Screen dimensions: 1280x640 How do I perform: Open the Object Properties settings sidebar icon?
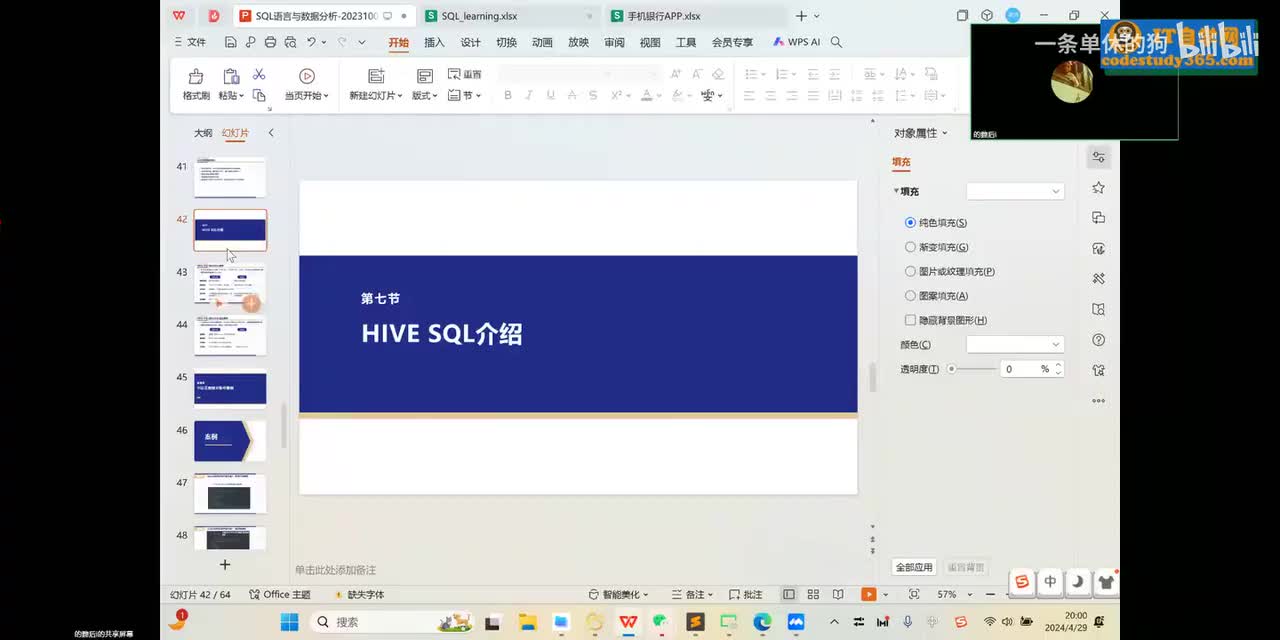(x=1099, y=157)
